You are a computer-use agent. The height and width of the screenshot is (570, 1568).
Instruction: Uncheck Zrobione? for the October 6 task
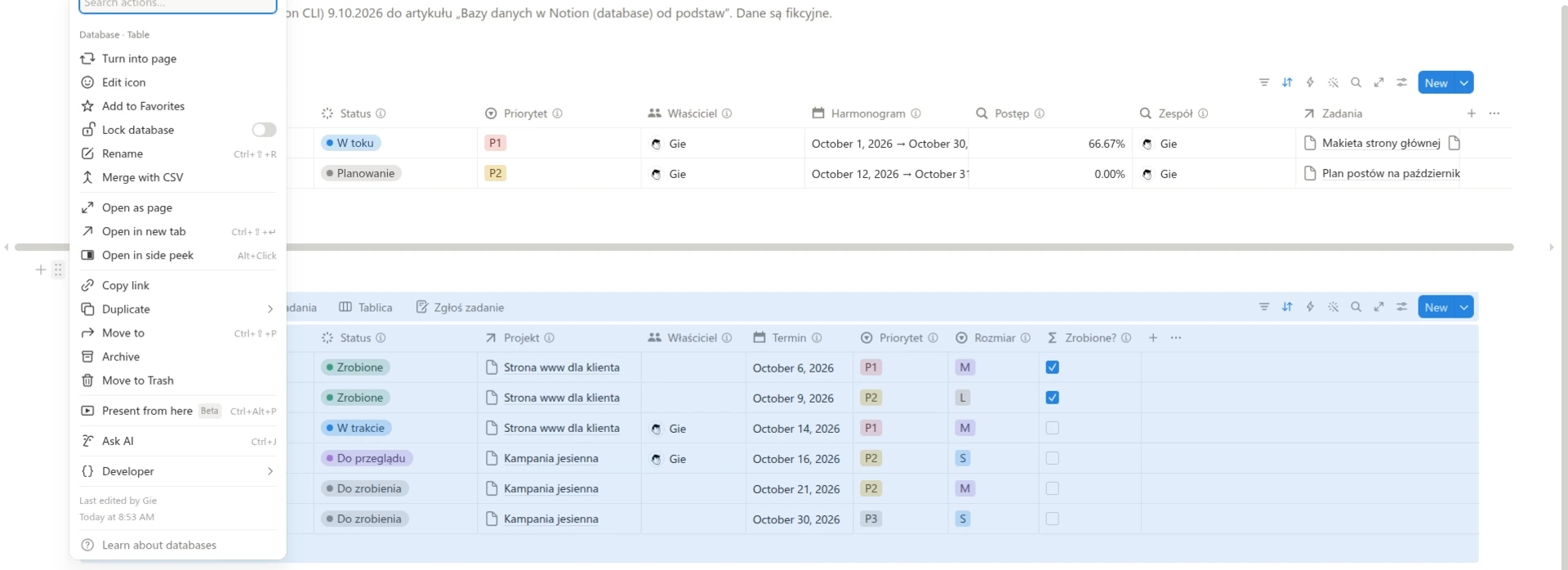tap(1052, 367)
